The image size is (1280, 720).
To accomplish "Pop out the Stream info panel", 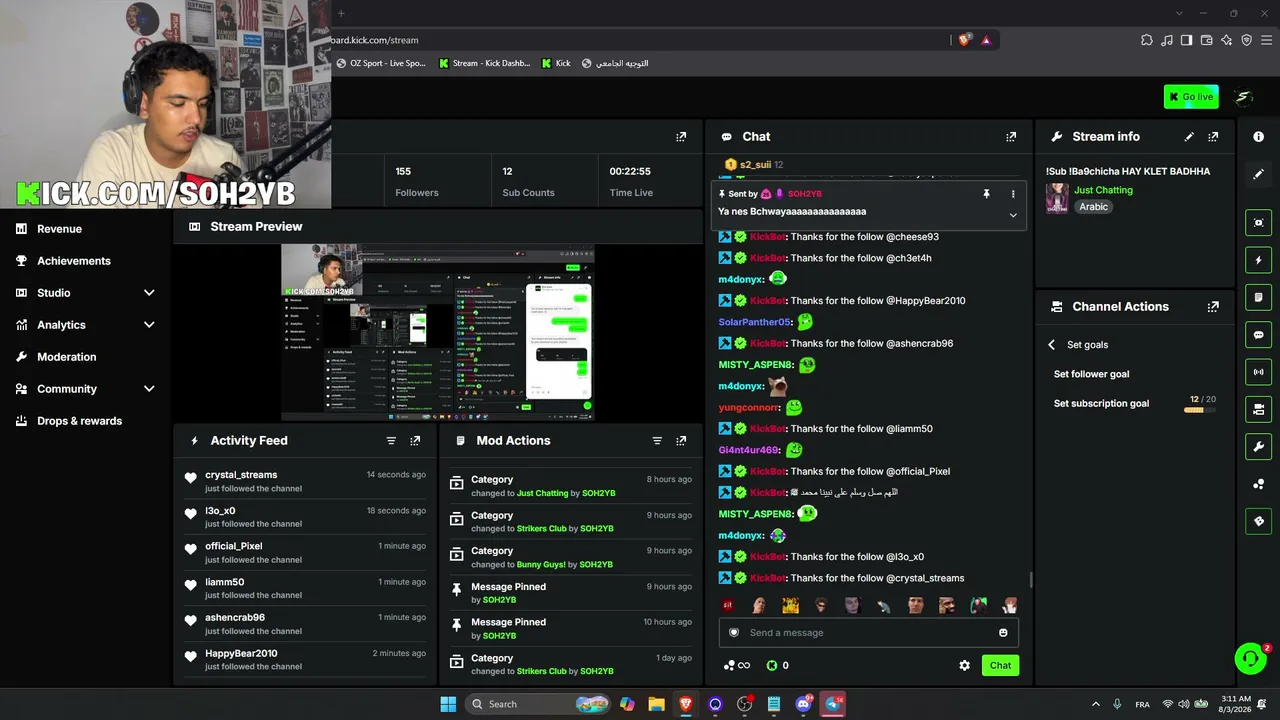I will pos(1213,137).
